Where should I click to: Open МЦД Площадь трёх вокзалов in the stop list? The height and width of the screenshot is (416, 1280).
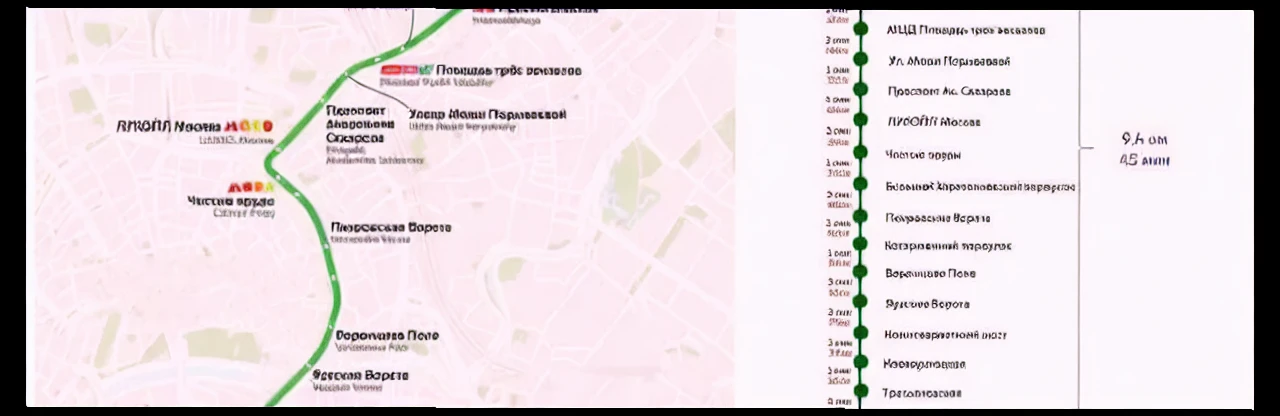965,30
